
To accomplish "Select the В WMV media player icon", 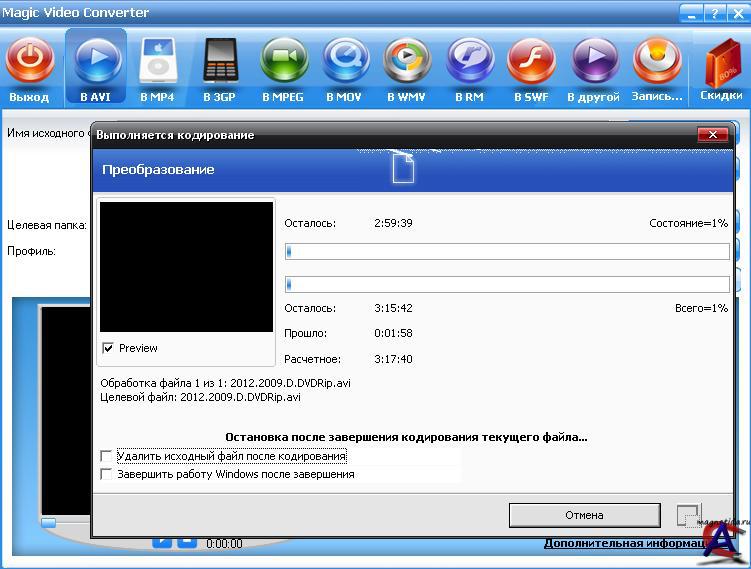I will 407,60.
